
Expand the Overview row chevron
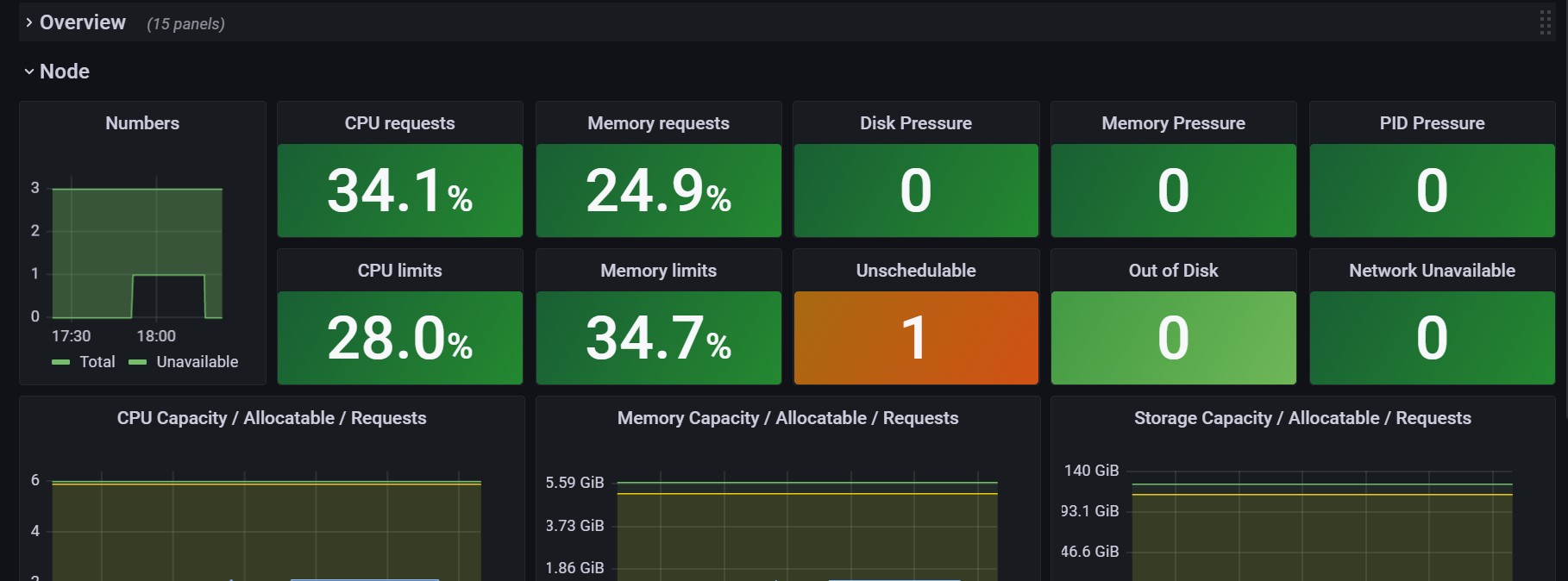(x=28, y=22)
